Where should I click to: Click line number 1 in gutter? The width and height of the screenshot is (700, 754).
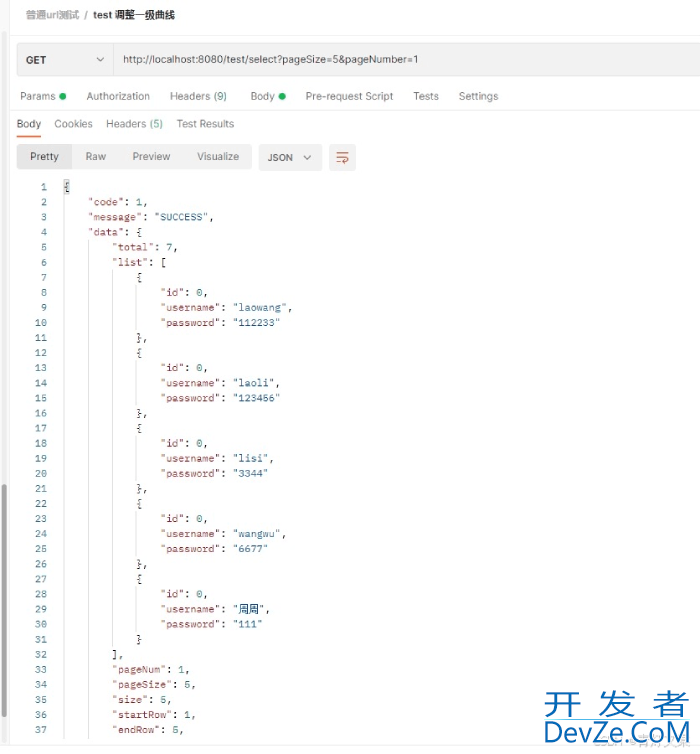44,187
